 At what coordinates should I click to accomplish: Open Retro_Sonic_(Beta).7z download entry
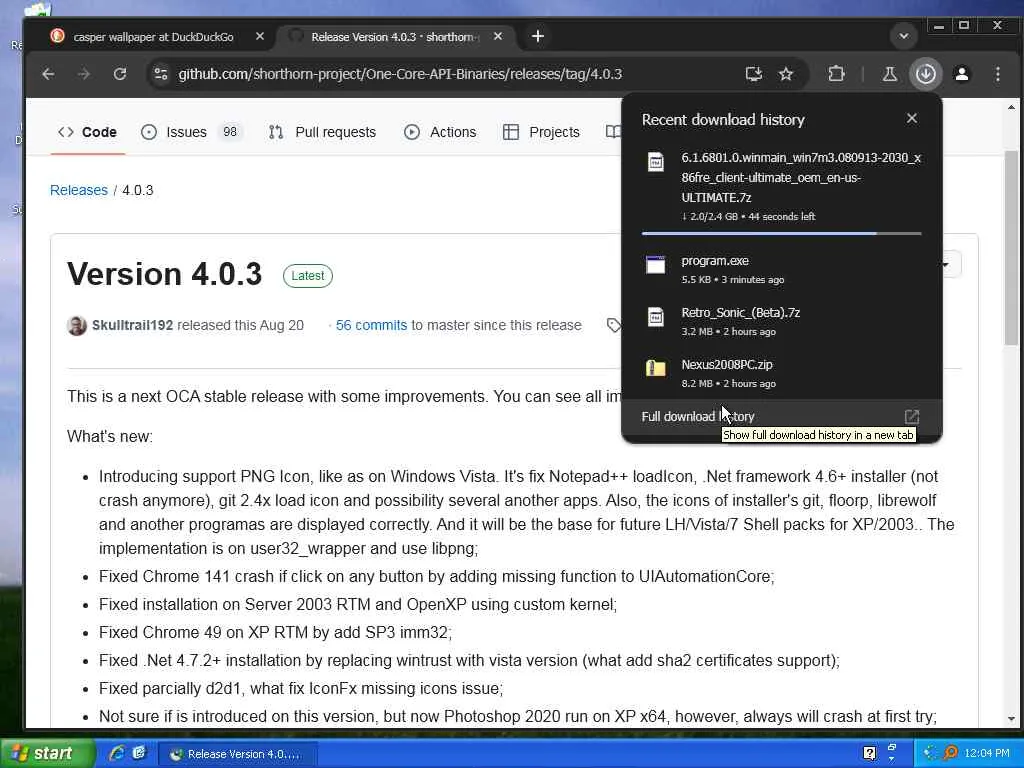782,321
